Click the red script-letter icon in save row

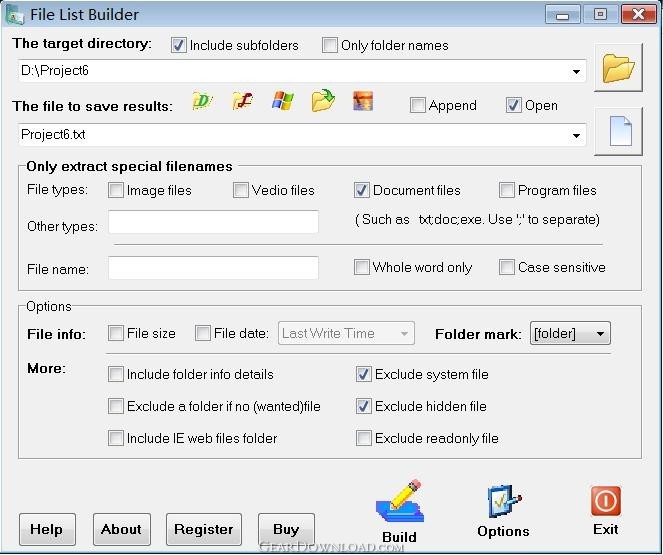pyautogui.click(x=242, y=102)
